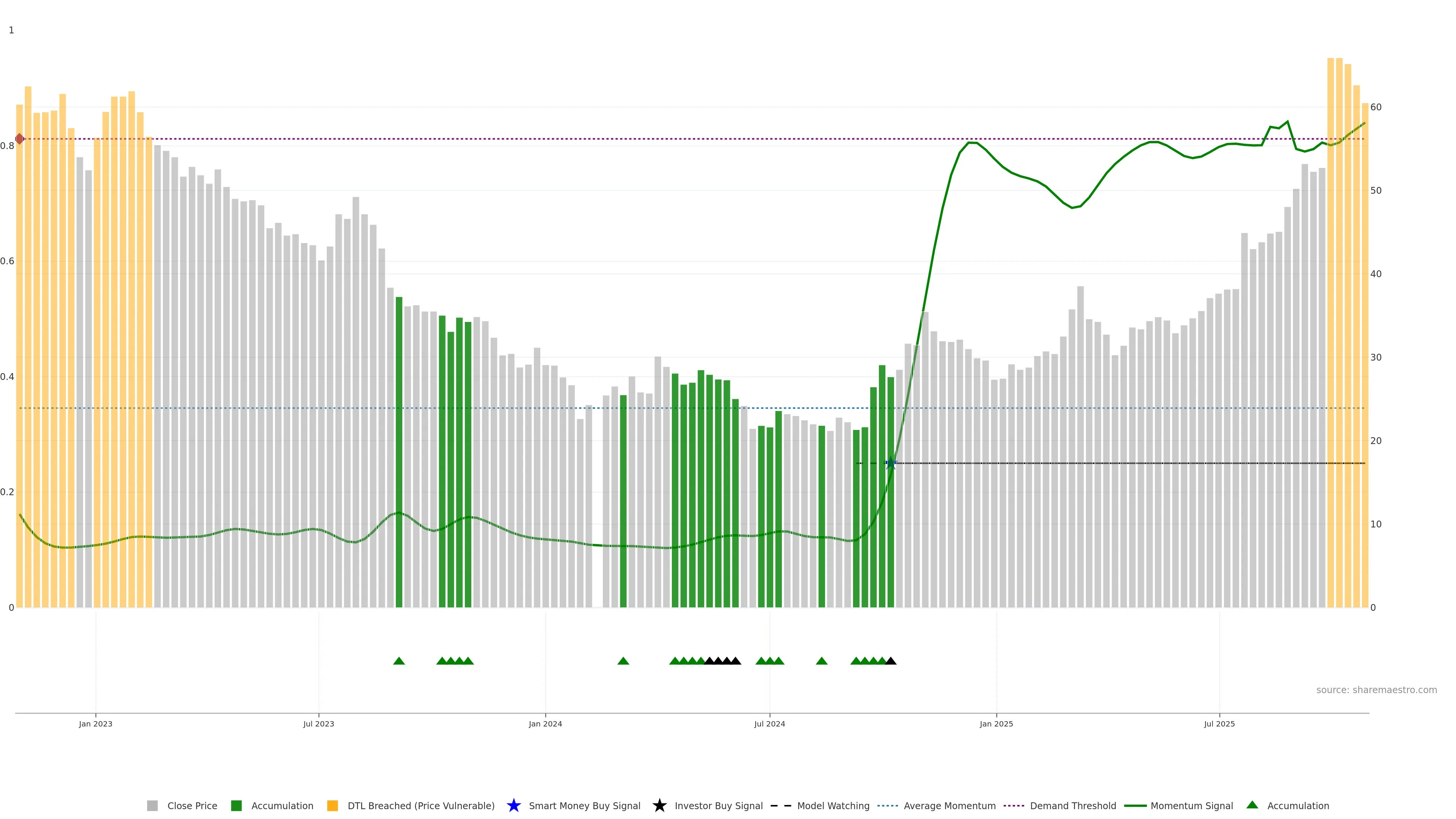
Task: Click the blue star marker on chart
Action: [x=891, y=463]
